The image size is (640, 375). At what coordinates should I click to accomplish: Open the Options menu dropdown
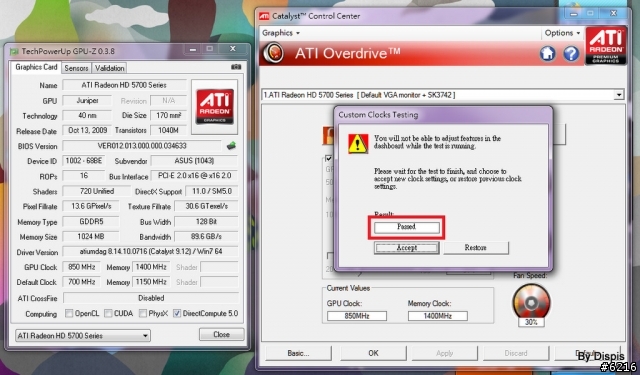562,33
